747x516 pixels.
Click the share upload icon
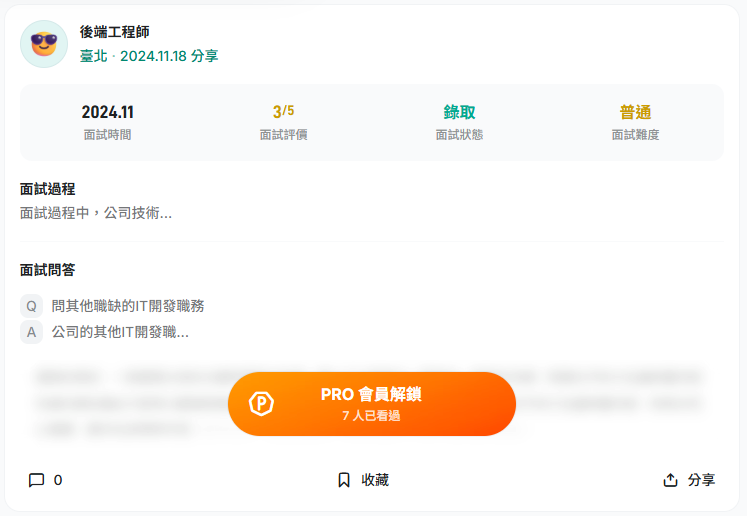[x=670, y=480]
